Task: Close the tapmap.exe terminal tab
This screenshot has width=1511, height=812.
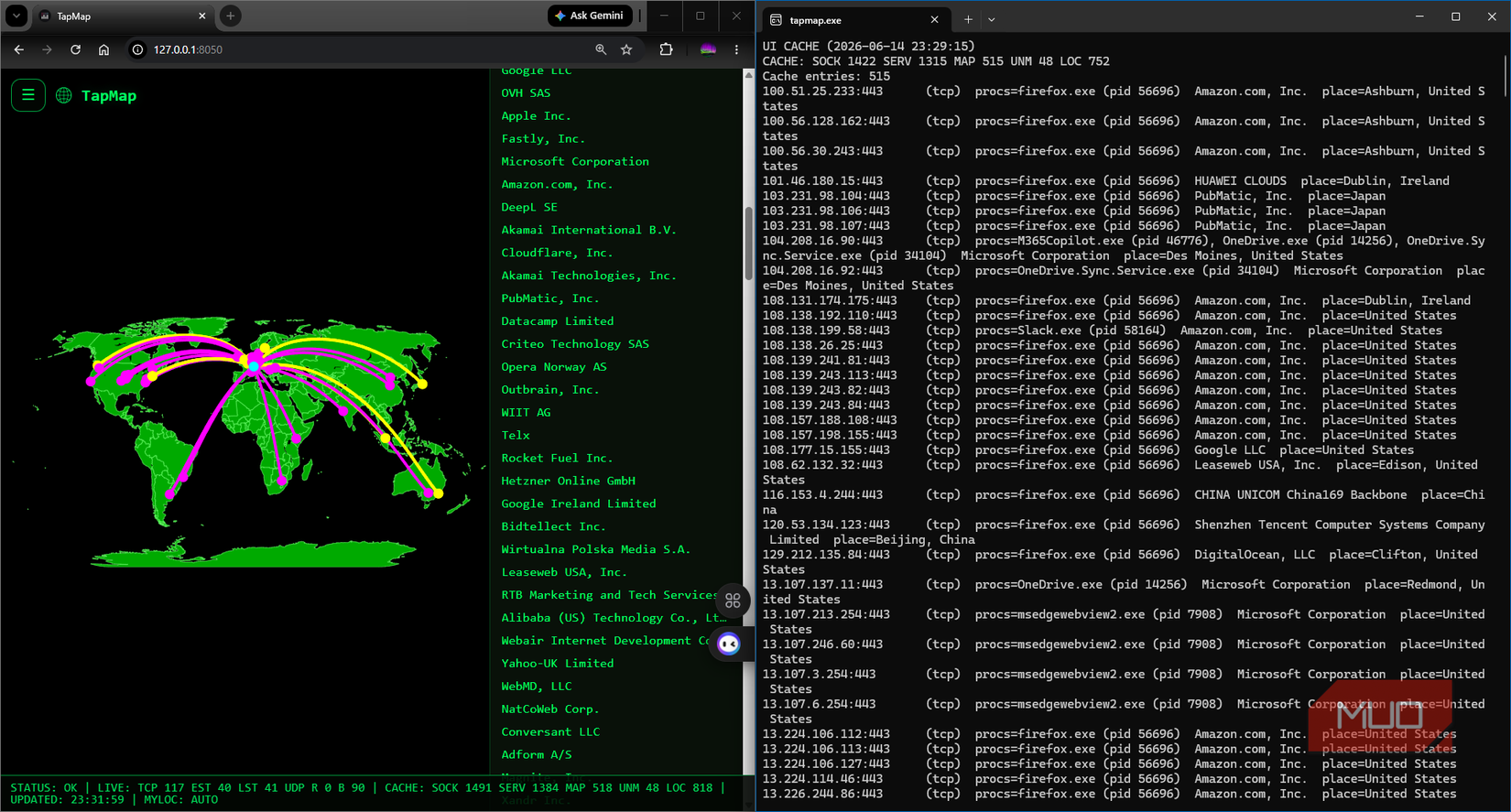Action: [934, 19]
